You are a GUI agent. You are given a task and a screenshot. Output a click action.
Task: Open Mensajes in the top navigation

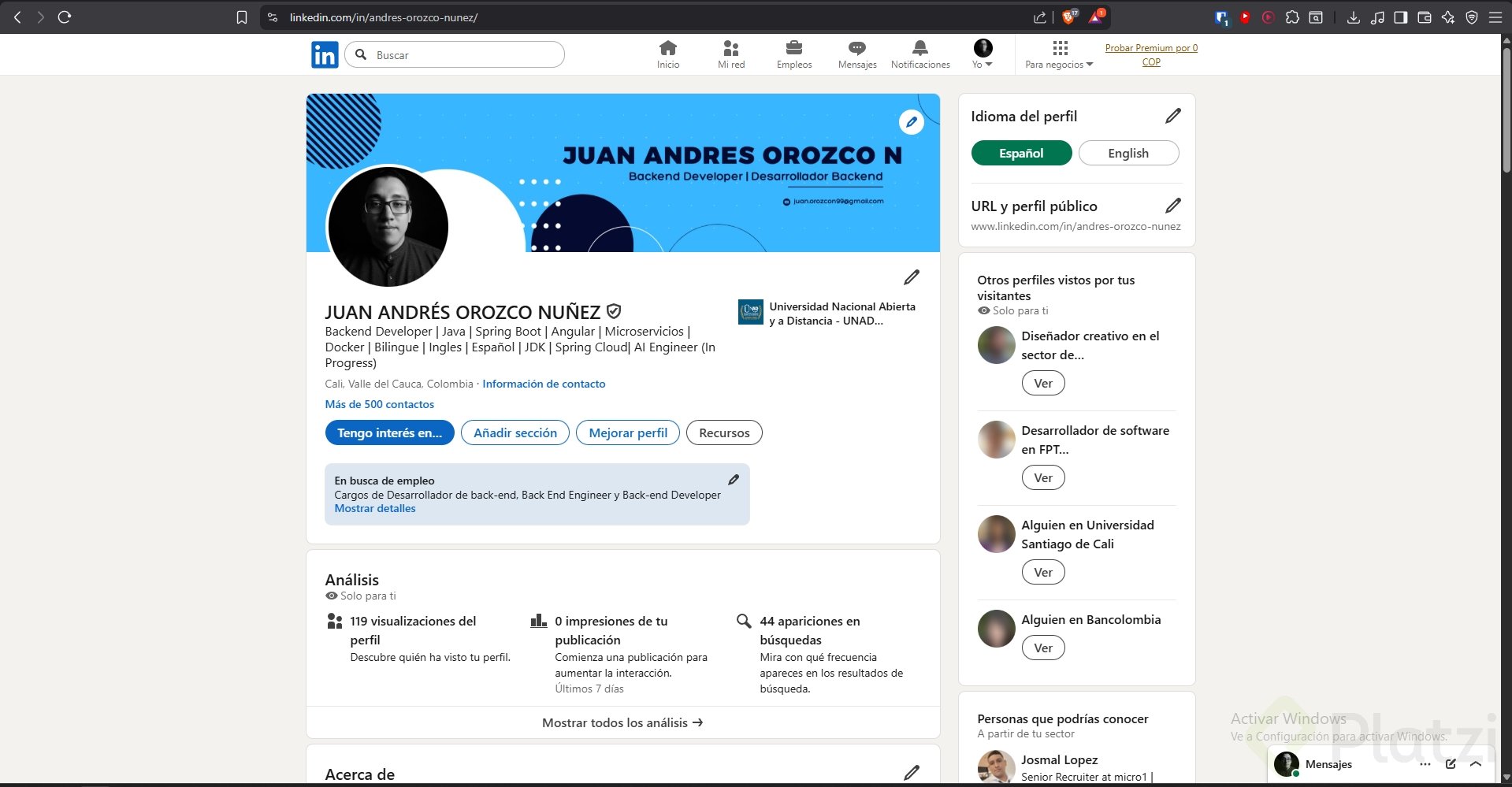(x=857, y=54)
